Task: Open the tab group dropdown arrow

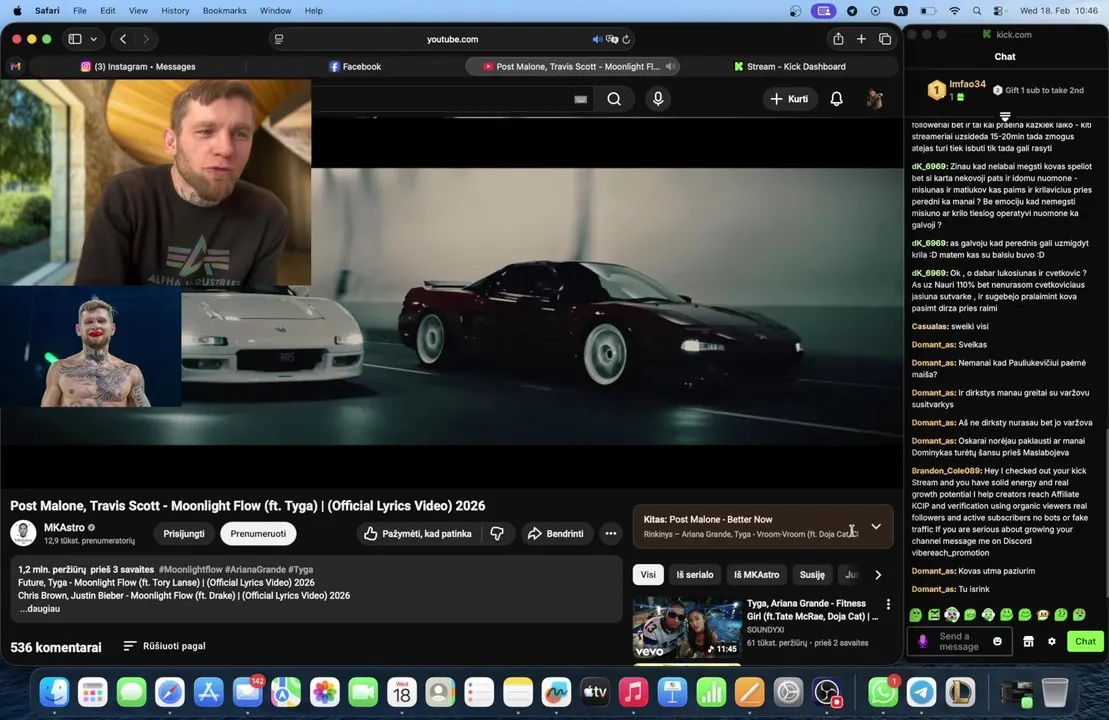Action: (x=93, y=39)
